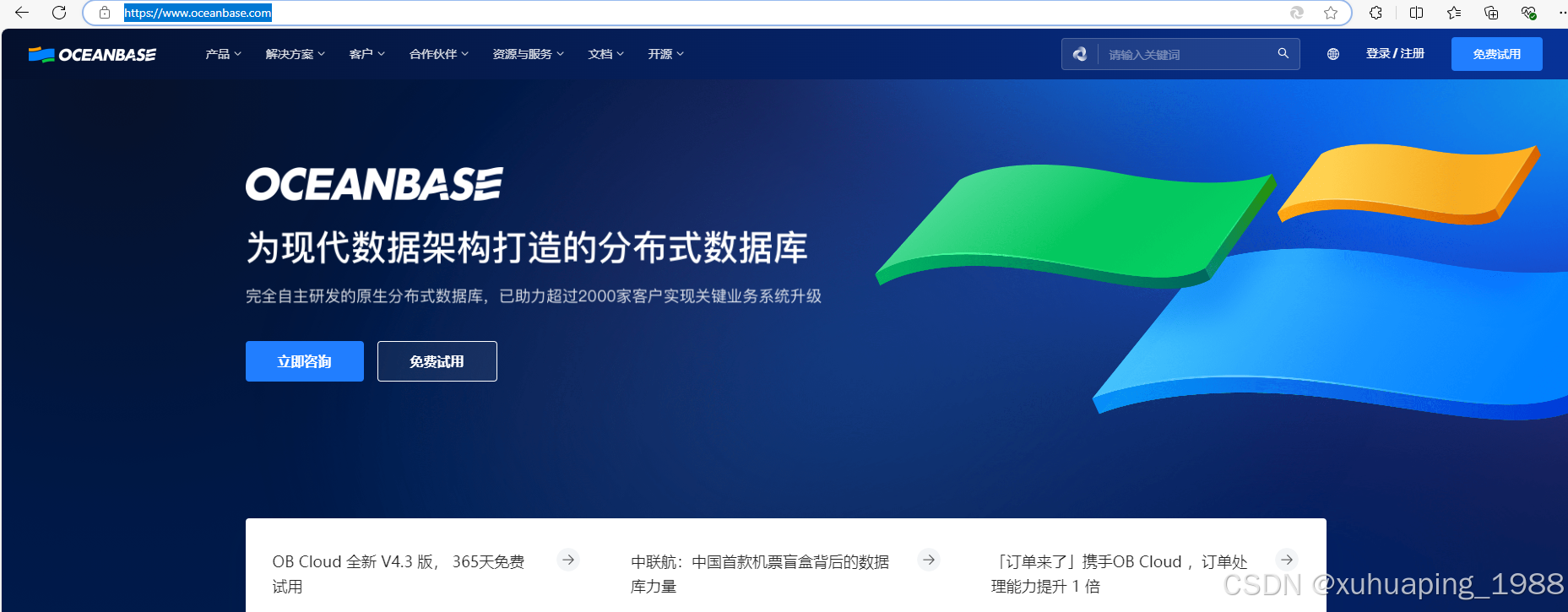Expand the 文档 dropdown menu
Viewport: 1568px width, 612px height.
click(x=606, y=54)
